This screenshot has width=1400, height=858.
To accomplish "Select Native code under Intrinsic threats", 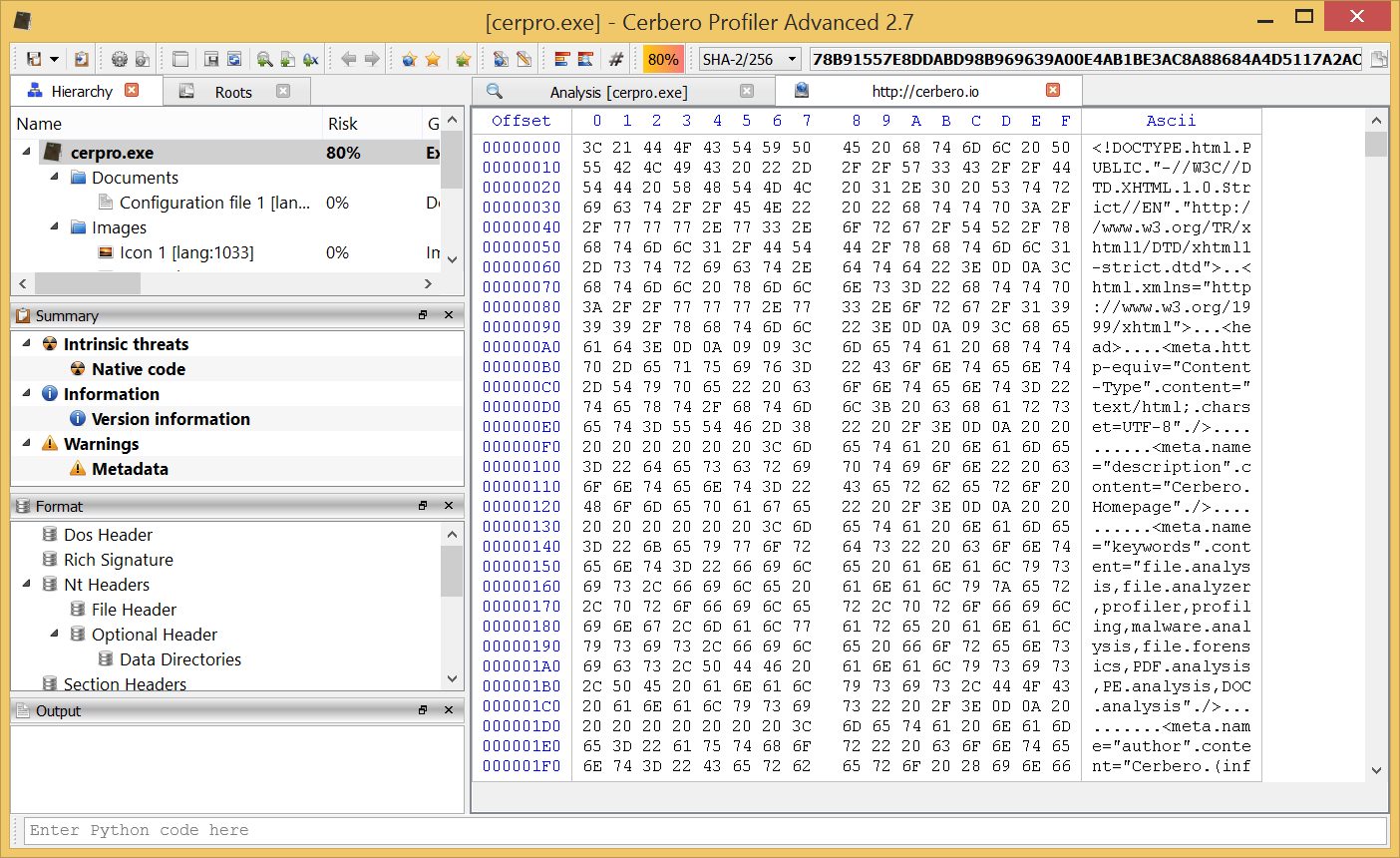I will [138, 369].
